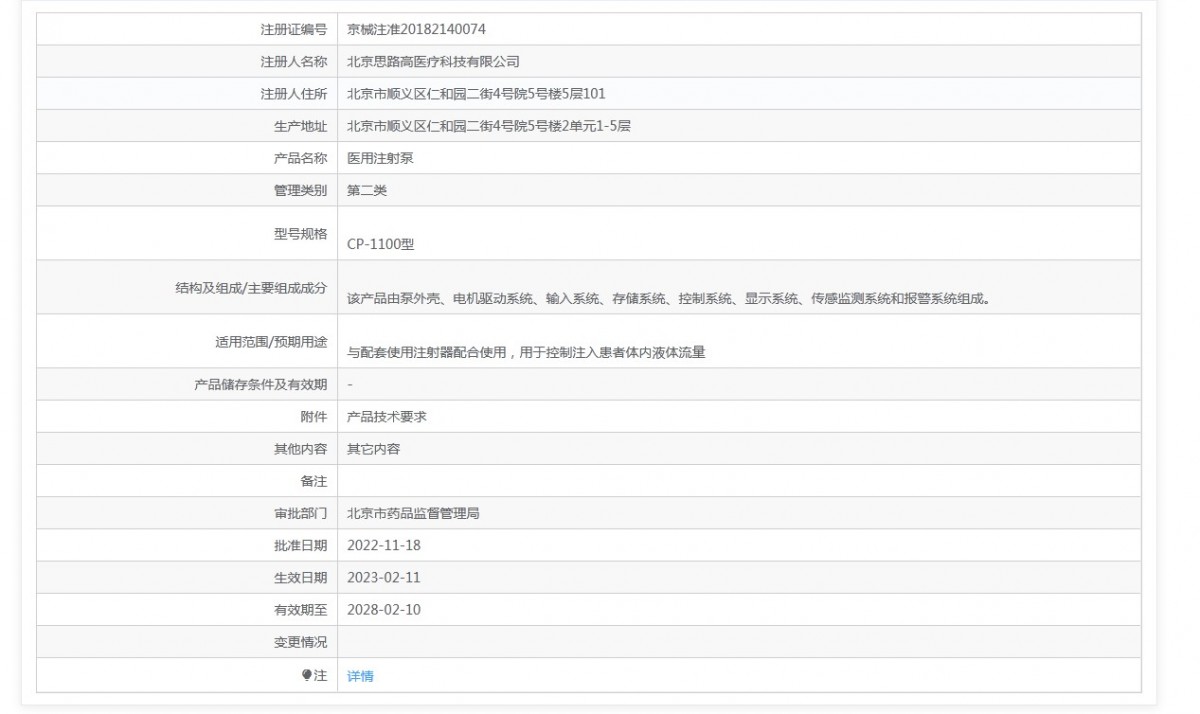The height and width of the screenshot is (714, 1200).
Task: Select the intended use text starting 与配套使用注射器
Action: pos(526,352)
